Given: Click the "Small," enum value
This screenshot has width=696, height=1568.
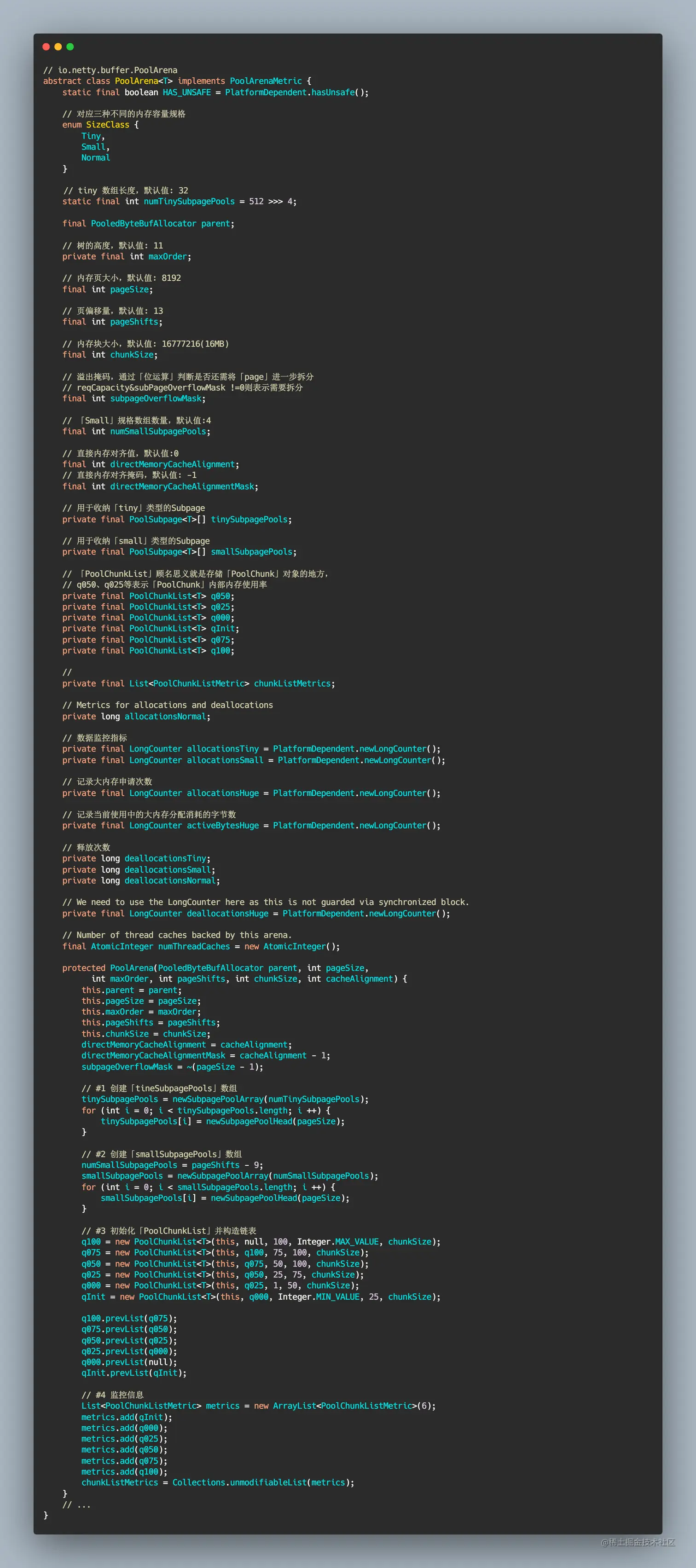Looking at the screenshot, I should [96, 147].
